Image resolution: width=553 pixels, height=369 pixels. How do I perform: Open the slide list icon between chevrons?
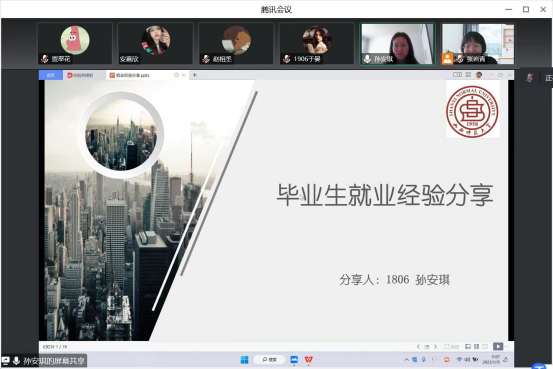click(x=426, y=346)
